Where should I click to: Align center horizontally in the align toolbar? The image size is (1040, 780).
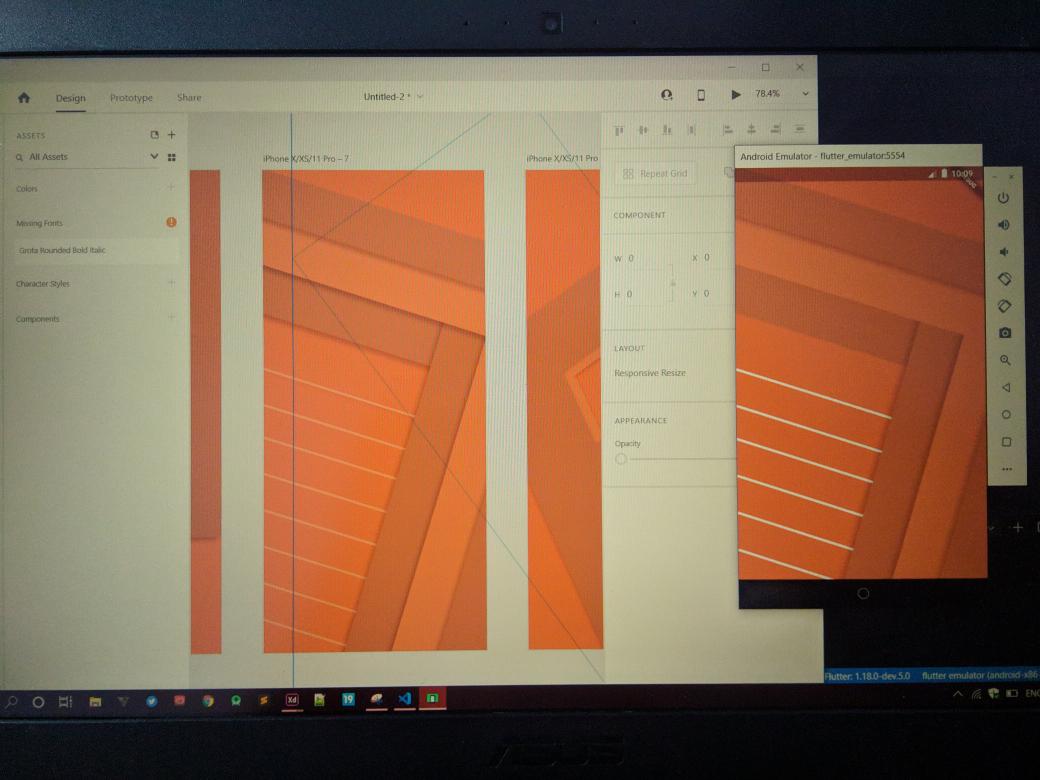[x=751, y=129]
